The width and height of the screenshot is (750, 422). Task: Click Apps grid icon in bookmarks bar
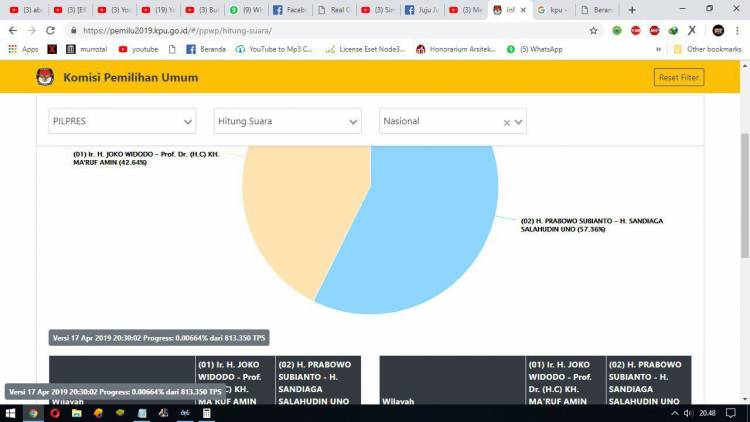13,49
